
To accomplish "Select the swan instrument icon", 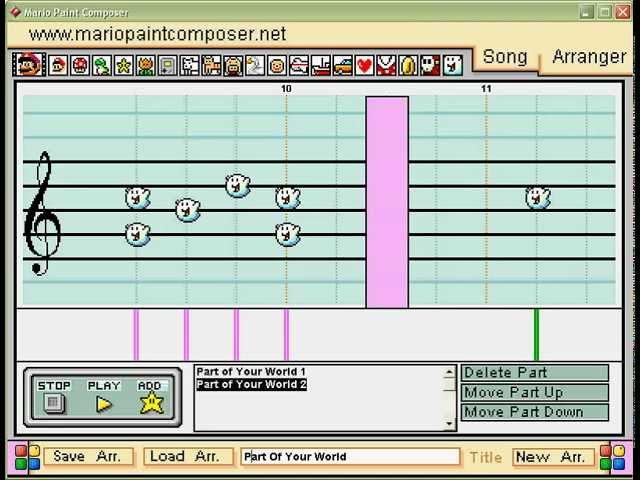I will [x=255, y=65].
